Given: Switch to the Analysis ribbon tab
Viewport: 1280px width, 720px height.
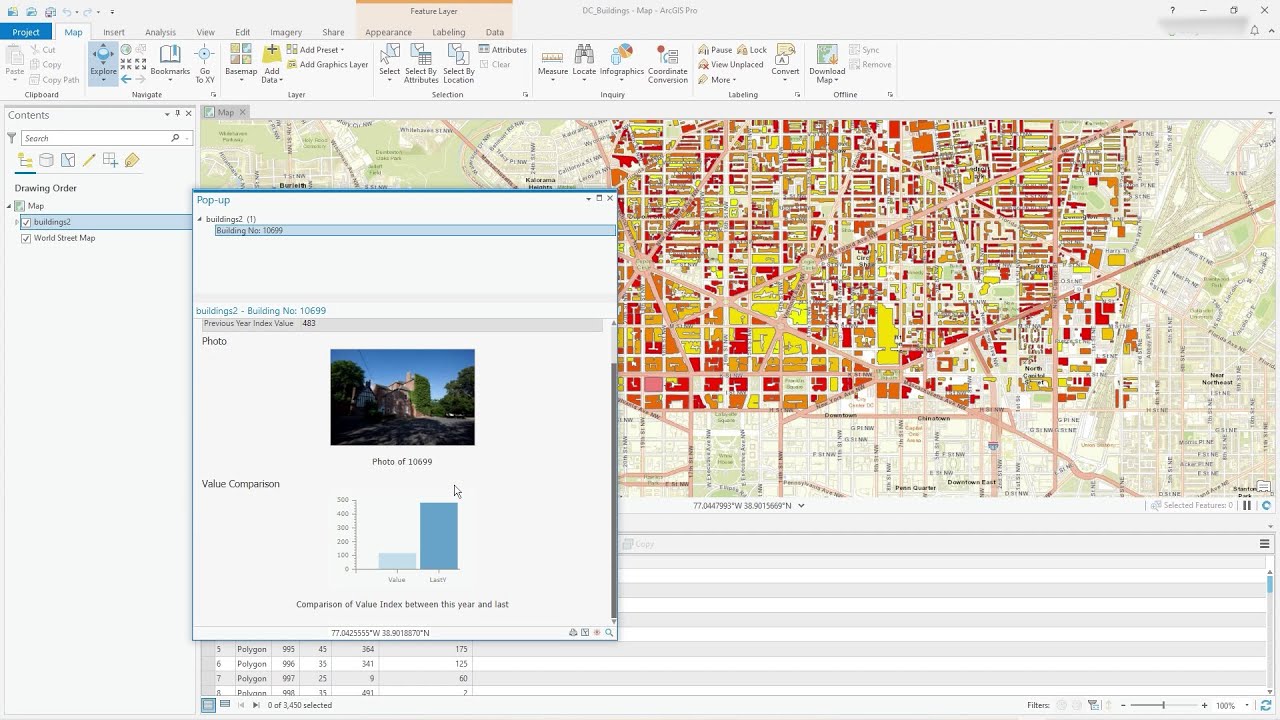Looking at the screenshot, I should point(160,32).
